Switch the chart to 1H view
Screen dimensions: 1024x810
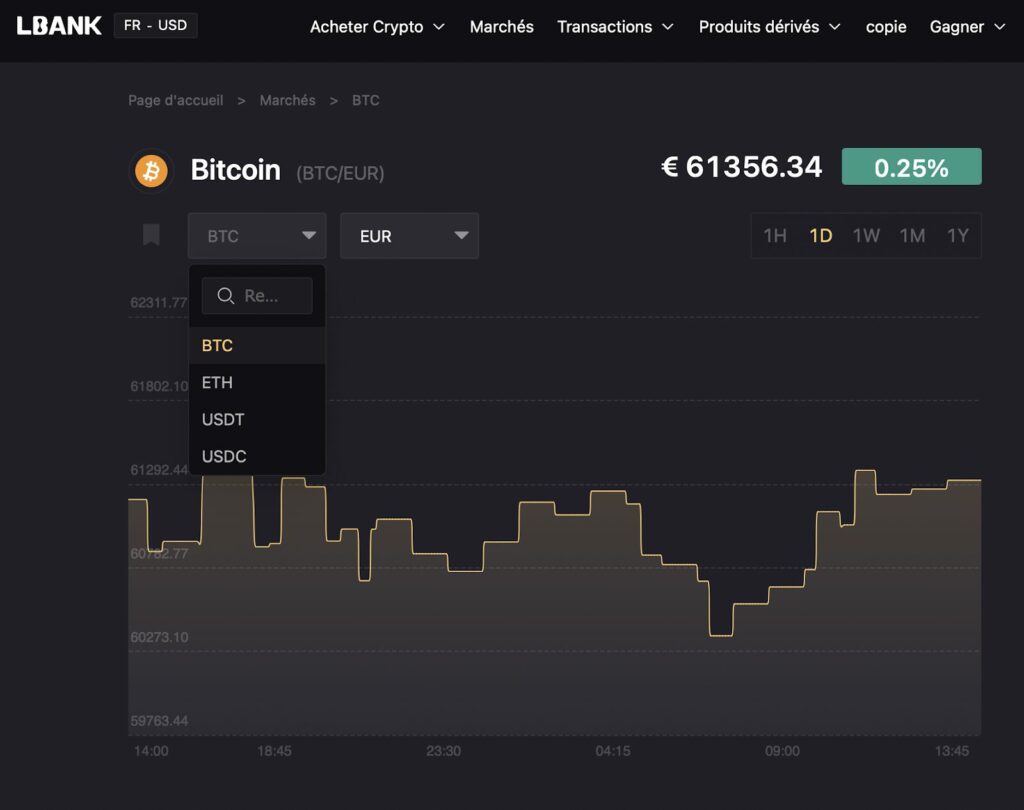coord(774,236)
